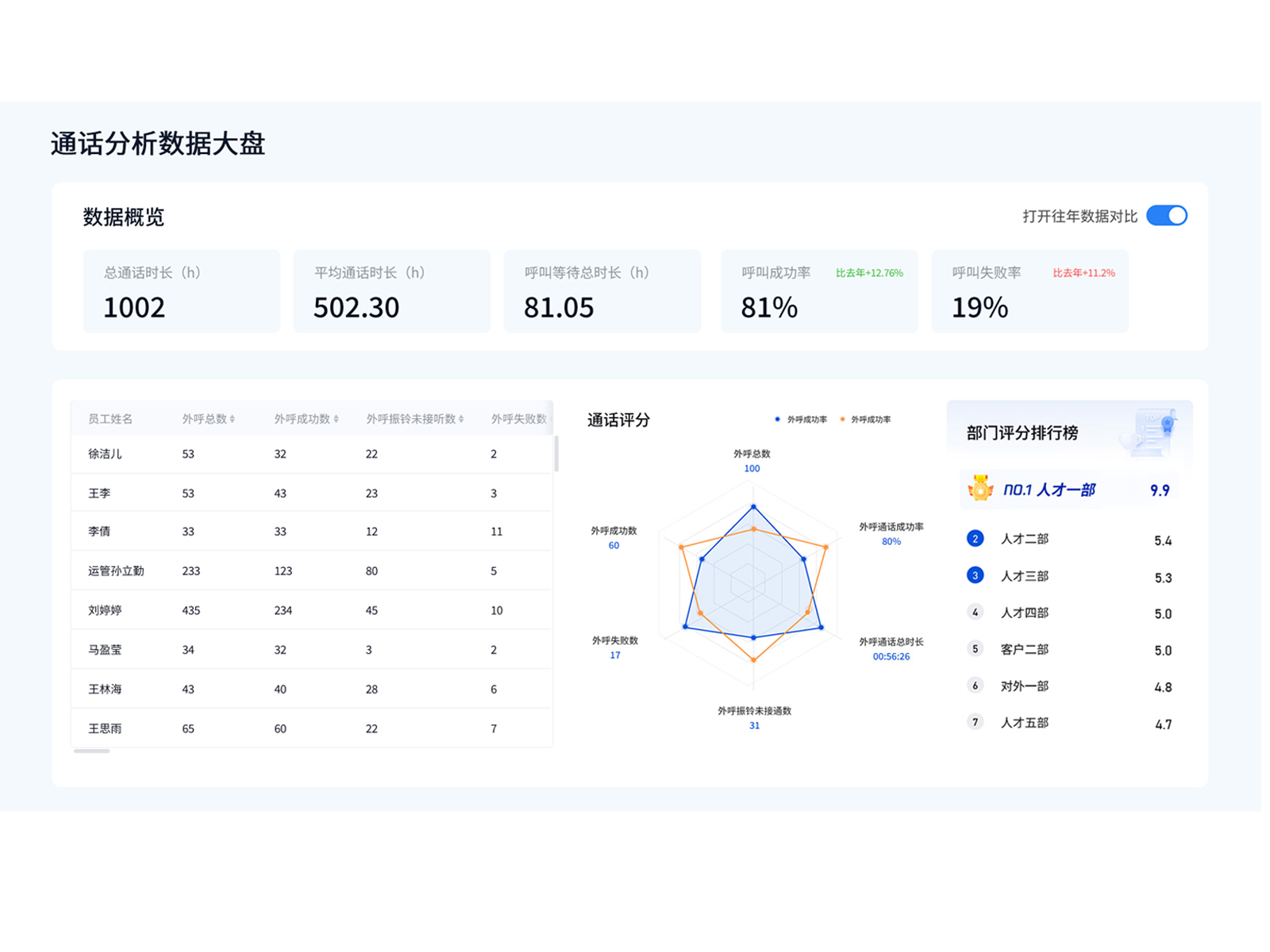
Task: Select the 平均通话时长 (h) card
Action: 392,291
